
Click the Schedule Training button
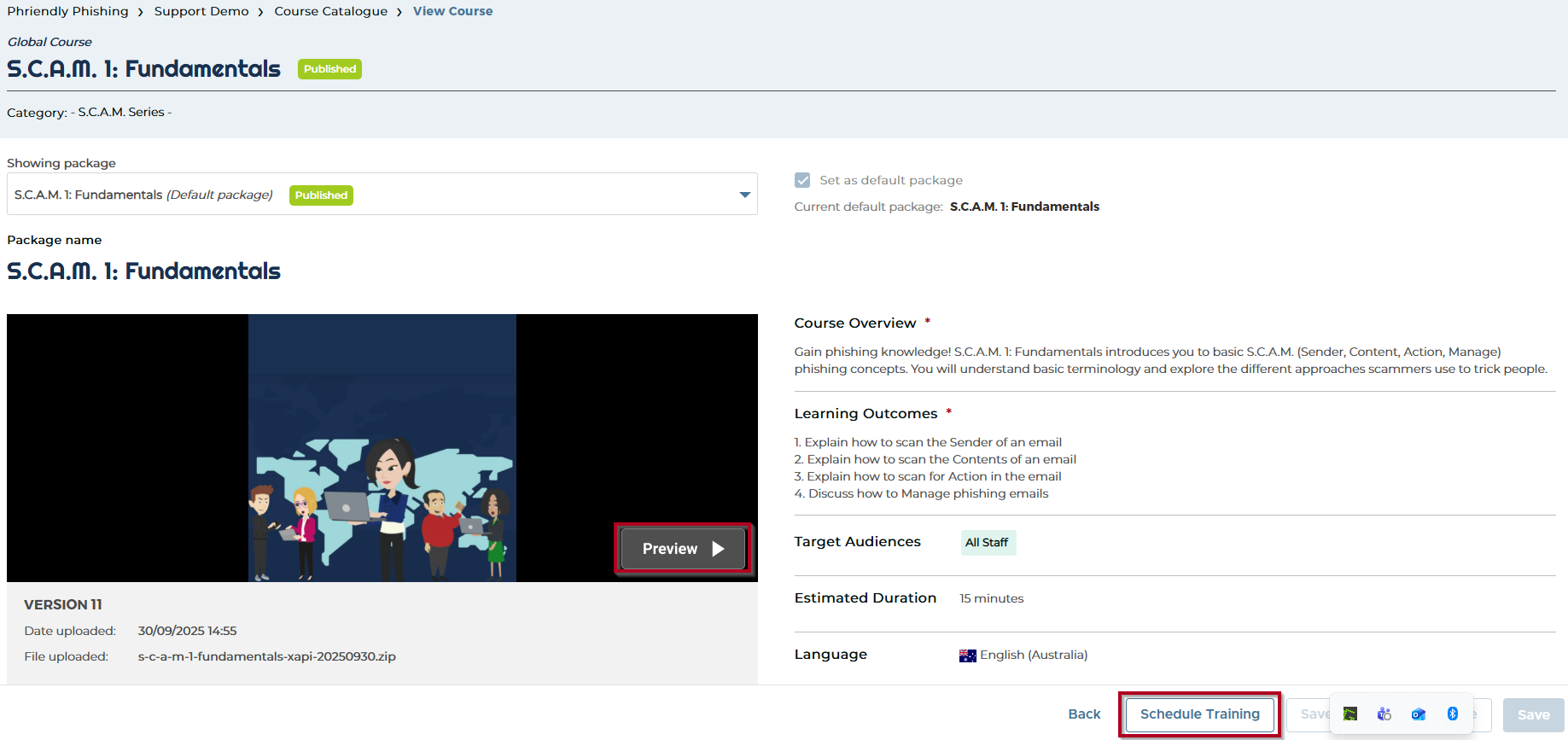(1199, 714)
